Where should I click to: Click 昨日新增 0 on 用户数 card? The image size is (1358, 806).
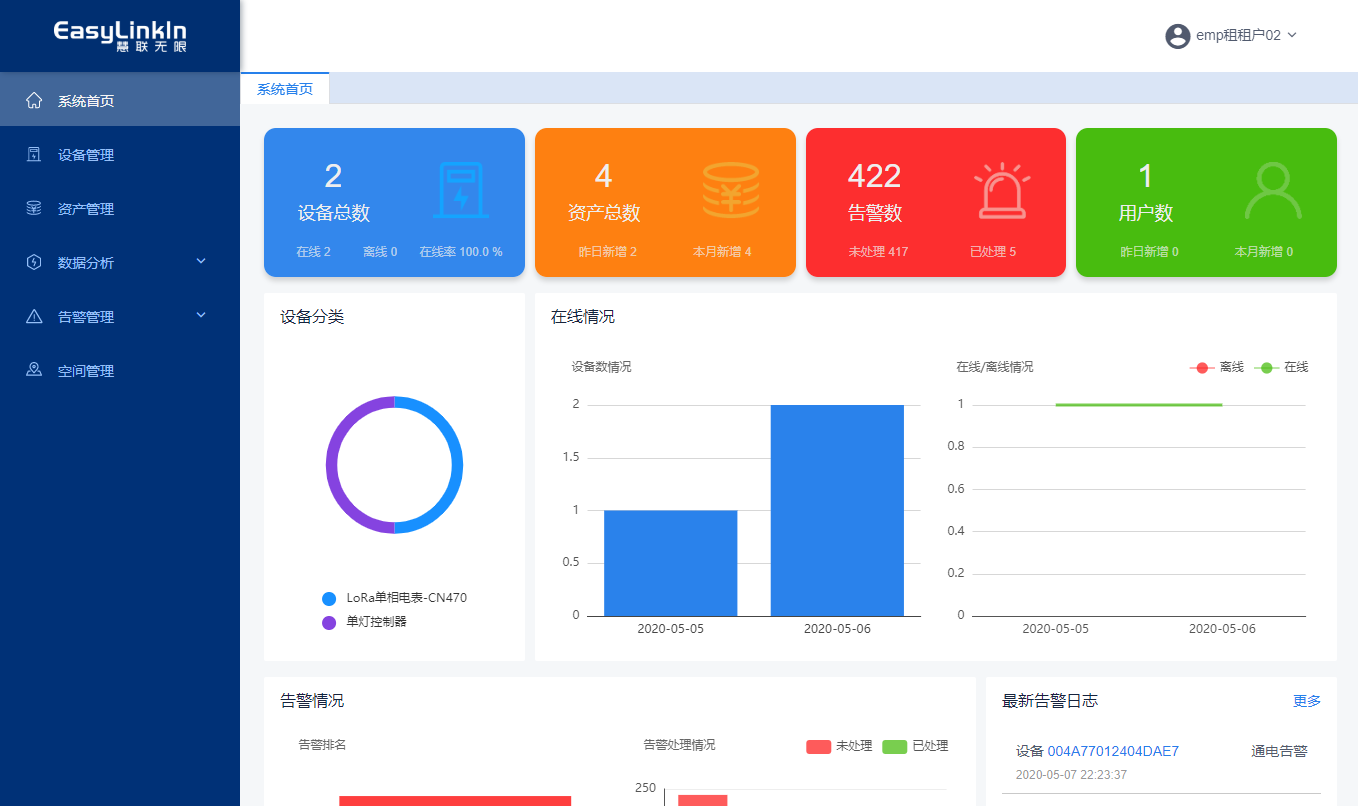(1149, 252)
